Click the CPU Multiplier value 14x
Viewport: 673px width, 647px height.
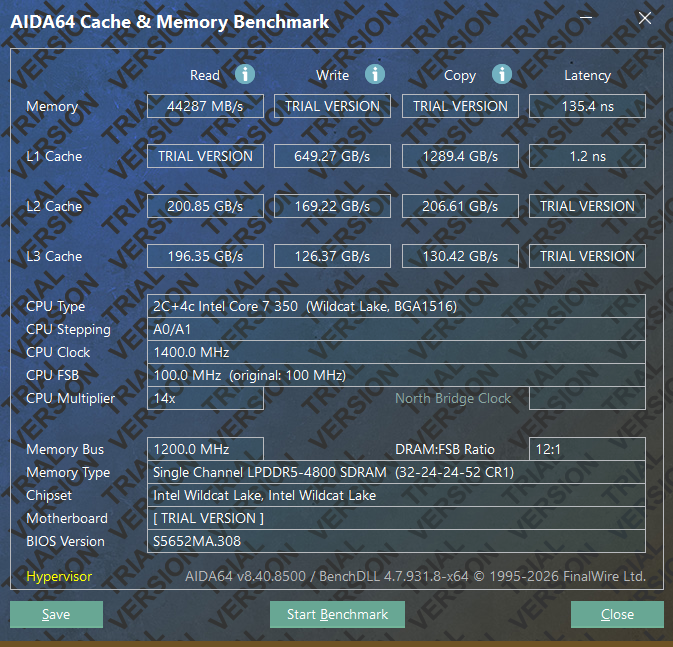[x=205, y=398]
